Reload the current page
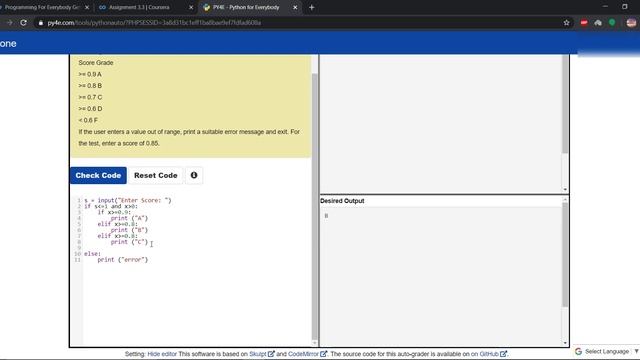 [x=24, y=23]
